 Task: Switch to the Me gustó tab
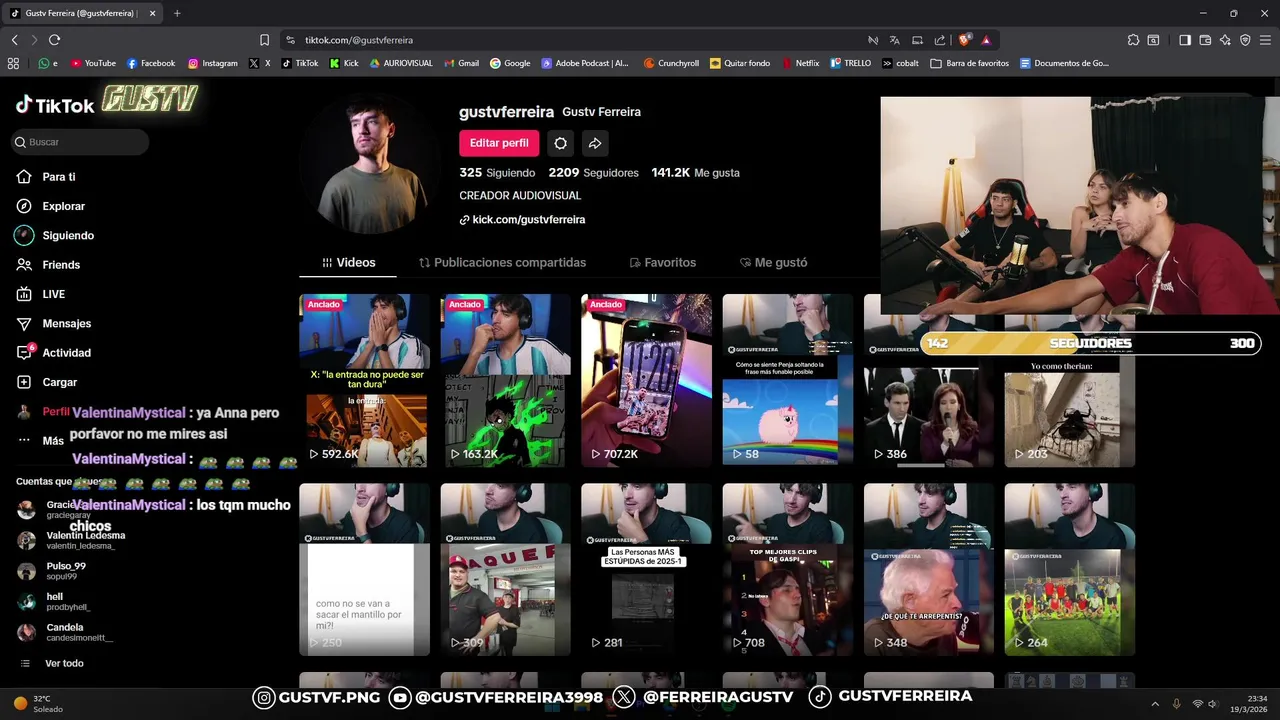(x=773, y=263)
